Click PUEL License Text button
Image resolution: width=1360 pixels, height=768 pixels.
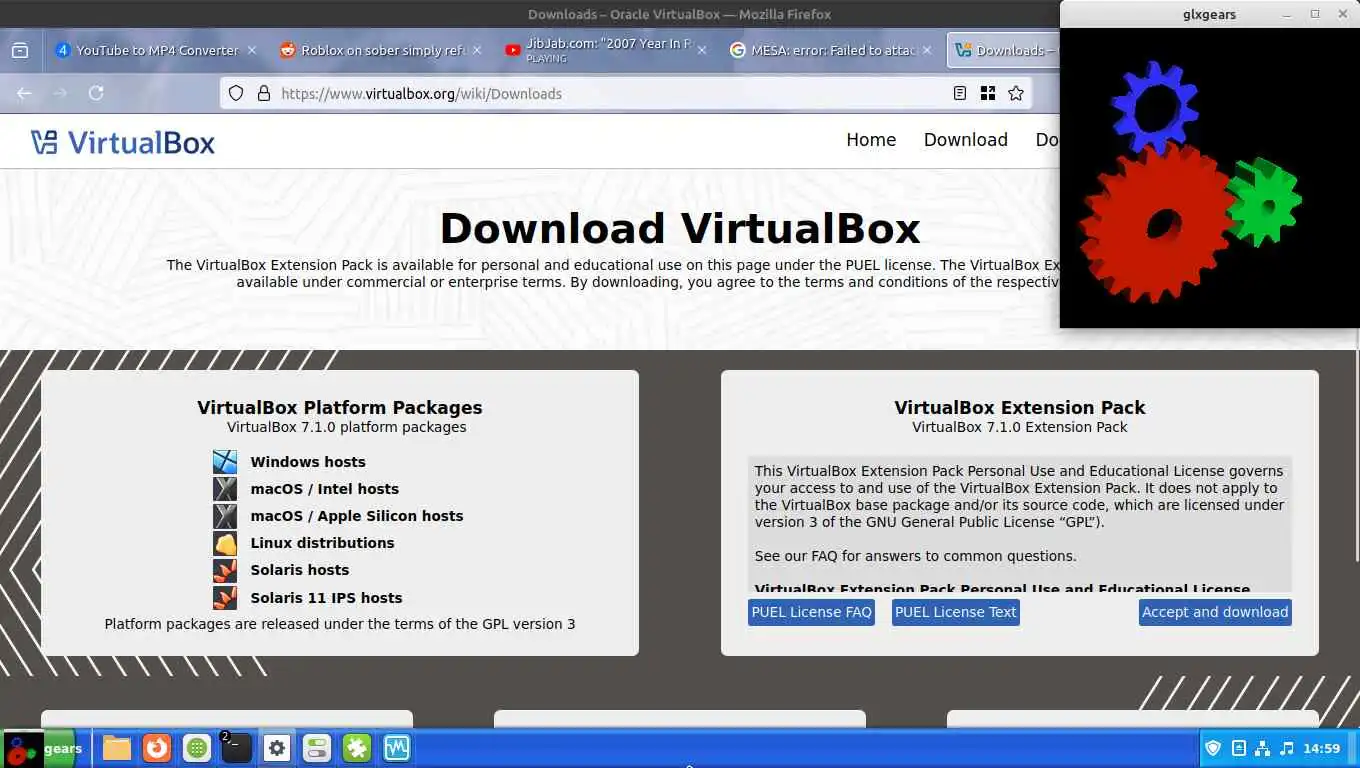(955, 612)
